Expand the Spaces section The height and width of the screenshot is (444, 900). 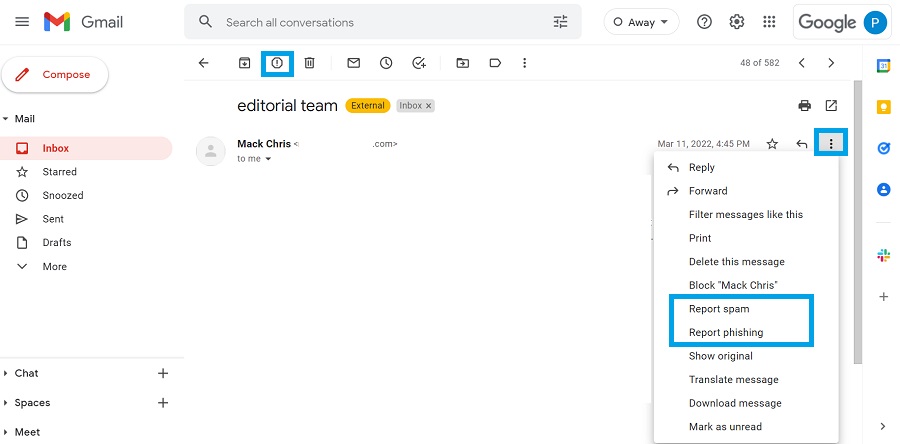pos(6,403)
